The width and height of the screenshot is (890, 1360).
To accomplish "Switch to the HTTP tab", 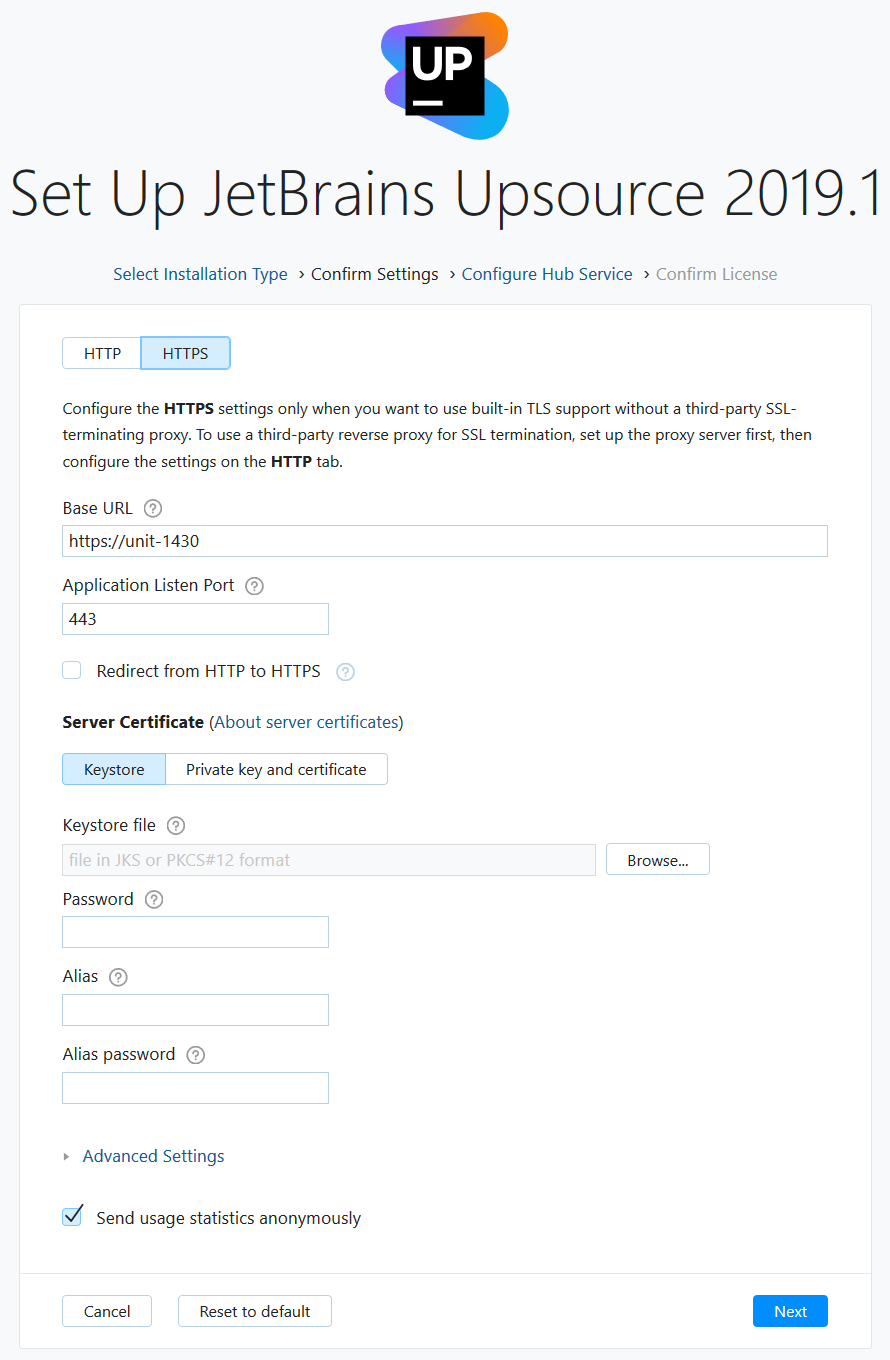I will (x=102, y=353).
